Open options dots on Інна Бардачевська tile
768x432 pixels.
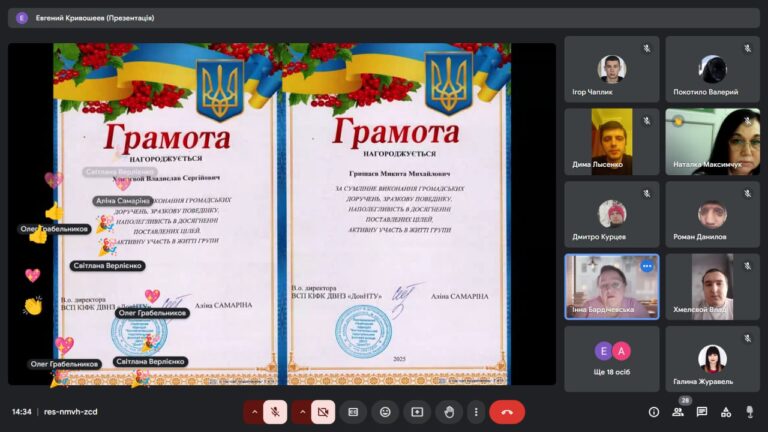click(x=647, y=266)
